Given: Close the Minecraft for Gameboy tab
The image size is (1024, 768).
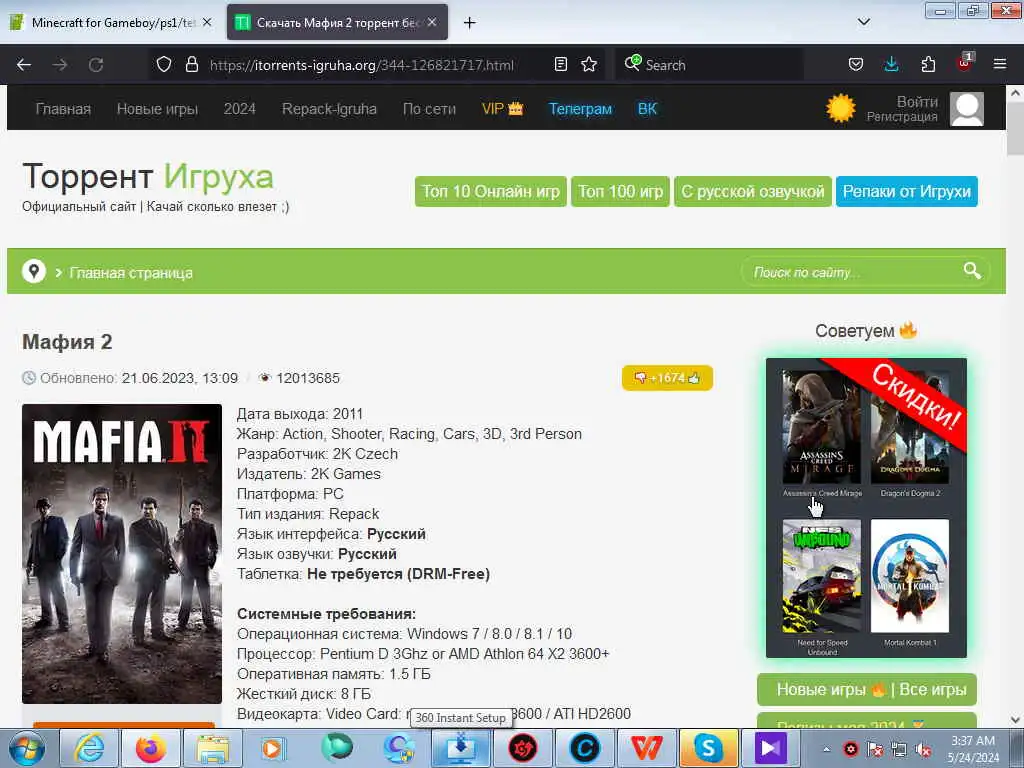Looking at the screenshot, I should click(x=207, y=22).
